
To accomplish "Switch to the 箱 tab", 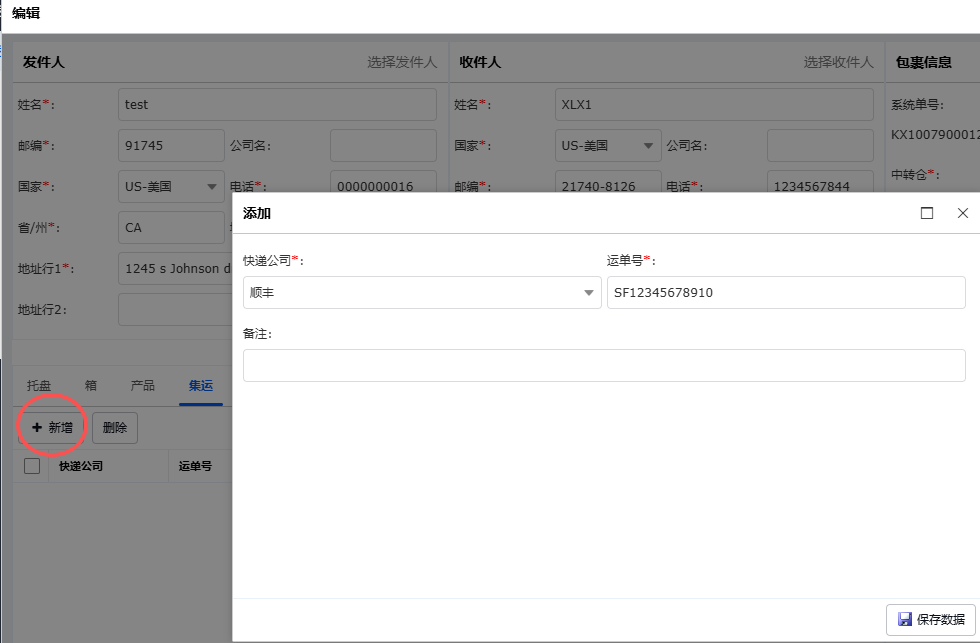I will click(x=91, y=386).
